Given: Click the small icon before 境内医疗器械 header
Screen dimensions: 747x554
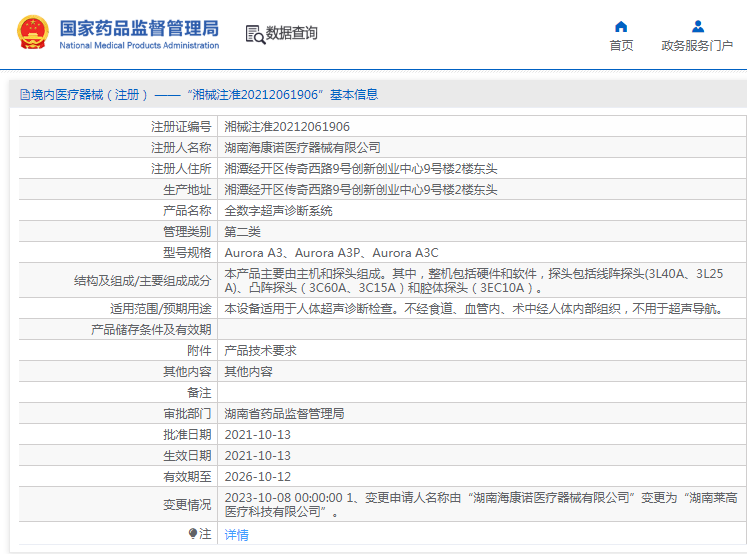Looking at the screenshot, I should pos(23,95).
